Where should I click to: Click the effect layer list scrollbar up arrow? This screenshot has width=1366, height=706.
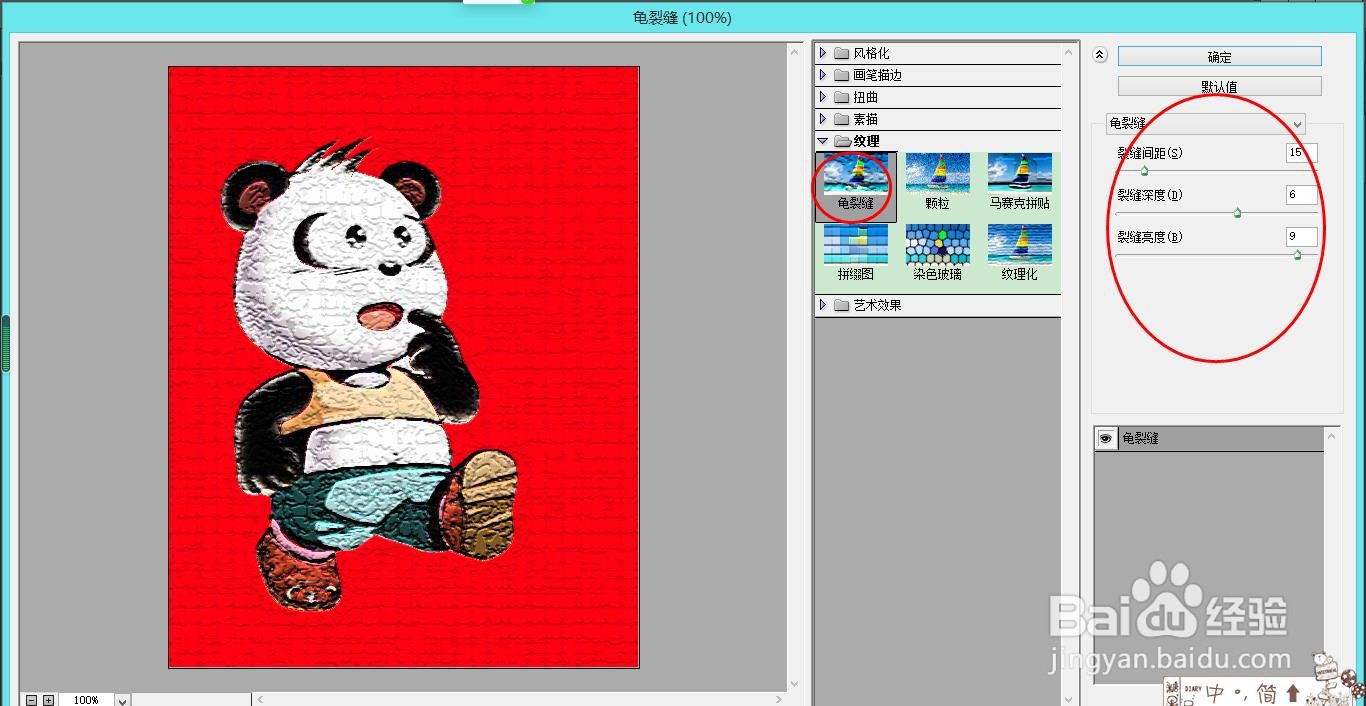click(1331, 436)
